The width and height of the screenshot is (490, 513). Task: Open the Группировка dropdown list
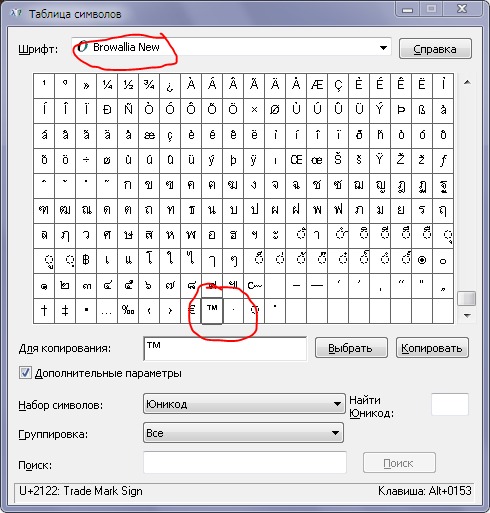point(243,433)
